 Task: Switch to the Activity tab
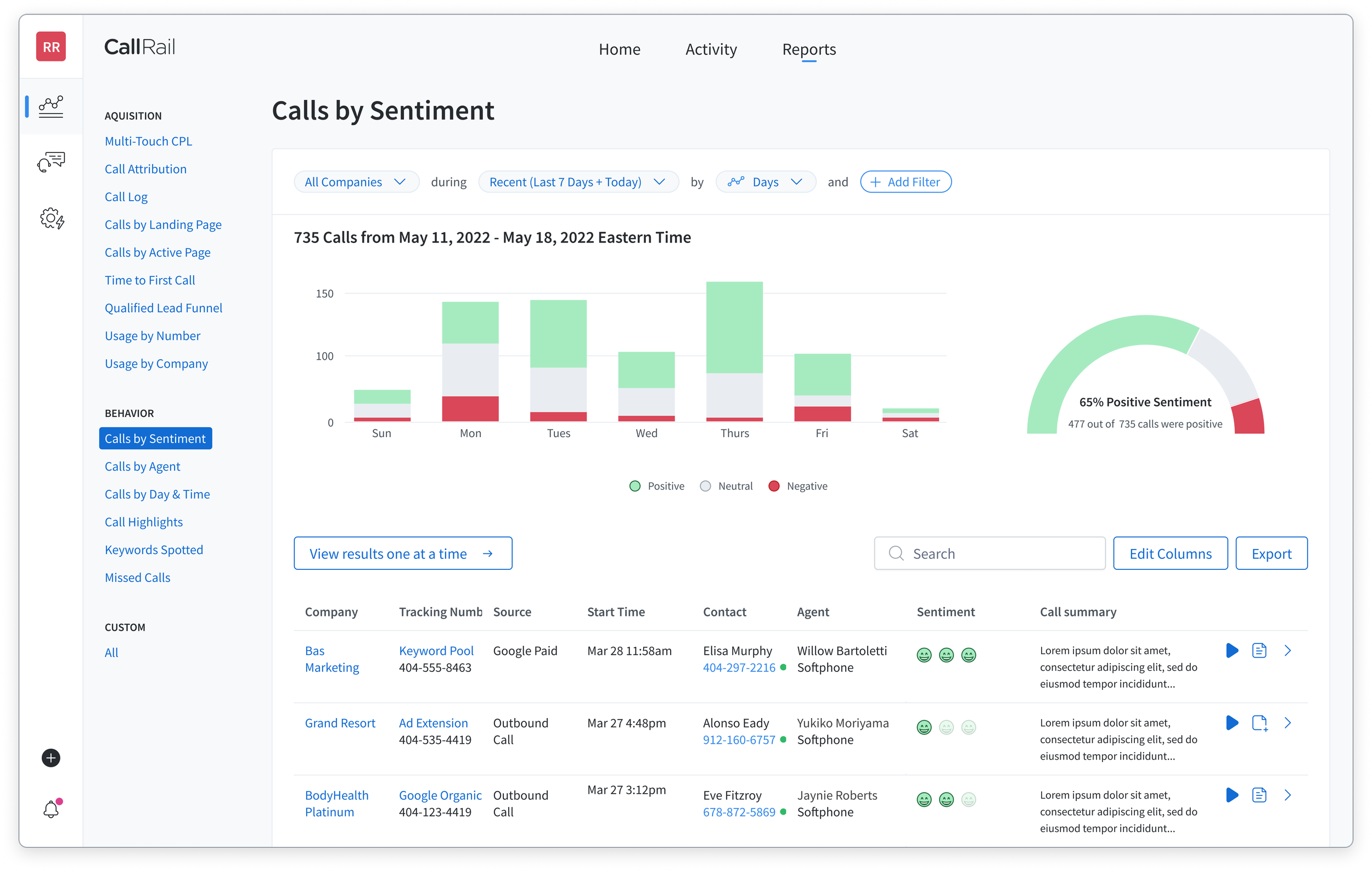(x=711, y=49)
